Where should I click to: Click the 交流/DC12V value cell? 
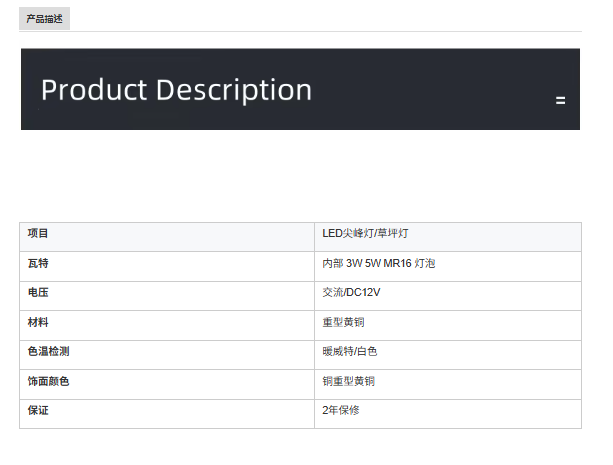point(351,293)
